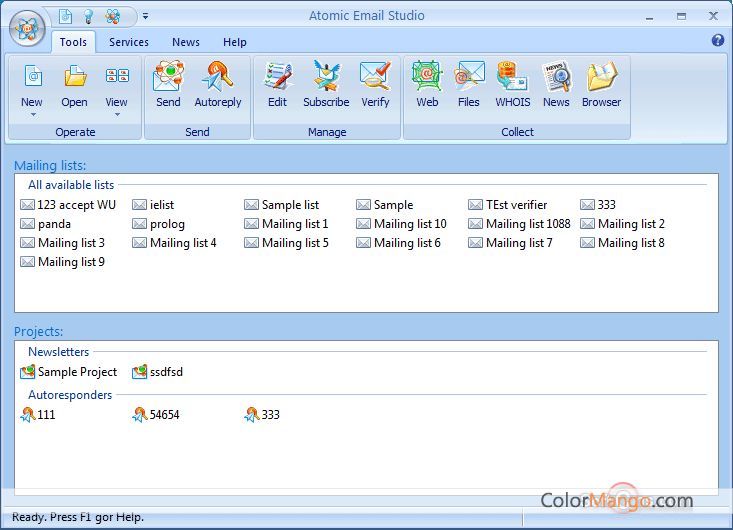This screenshot has height=530, width=733.
Task: Launch the Autoreply tool
Action: [x=218, y=84]
